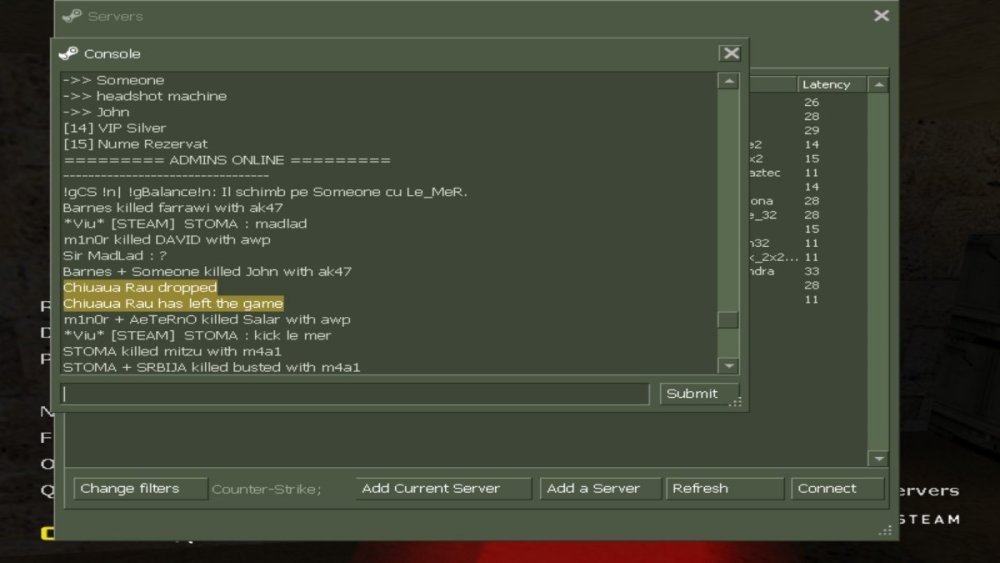1000x563 pixels.
Task: Select server row with latency 26
Action: tap(808, 102)
